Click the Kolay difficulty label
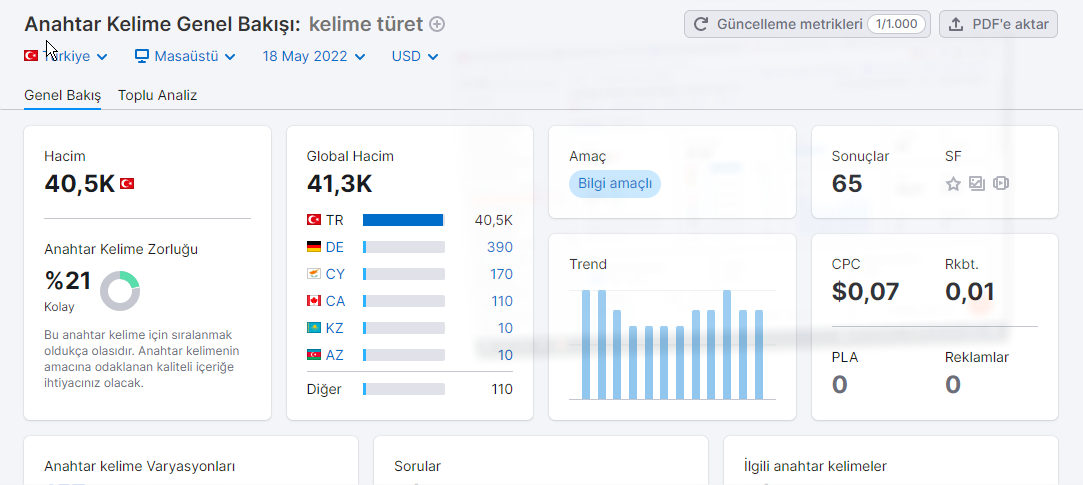The height and width of the screenshot is (485, 1083). pos(59,307)
